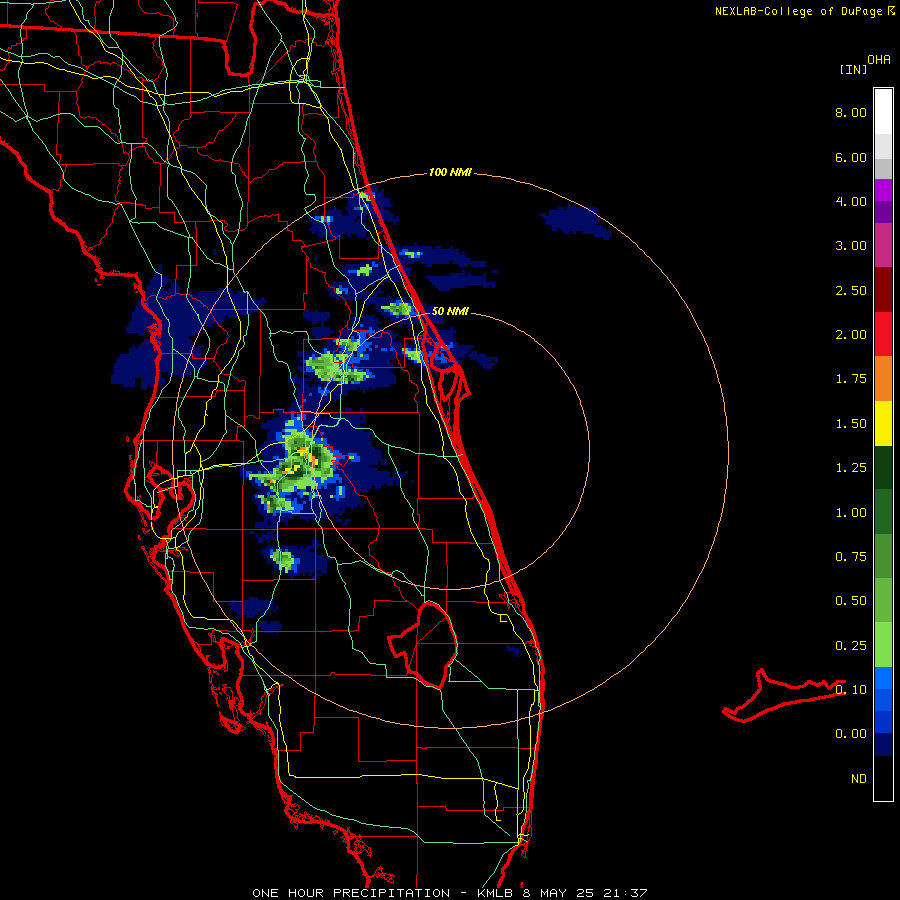Click the 4.00 legend value
The height and width of the screenshot is (900, 900).
click(851, 201)
